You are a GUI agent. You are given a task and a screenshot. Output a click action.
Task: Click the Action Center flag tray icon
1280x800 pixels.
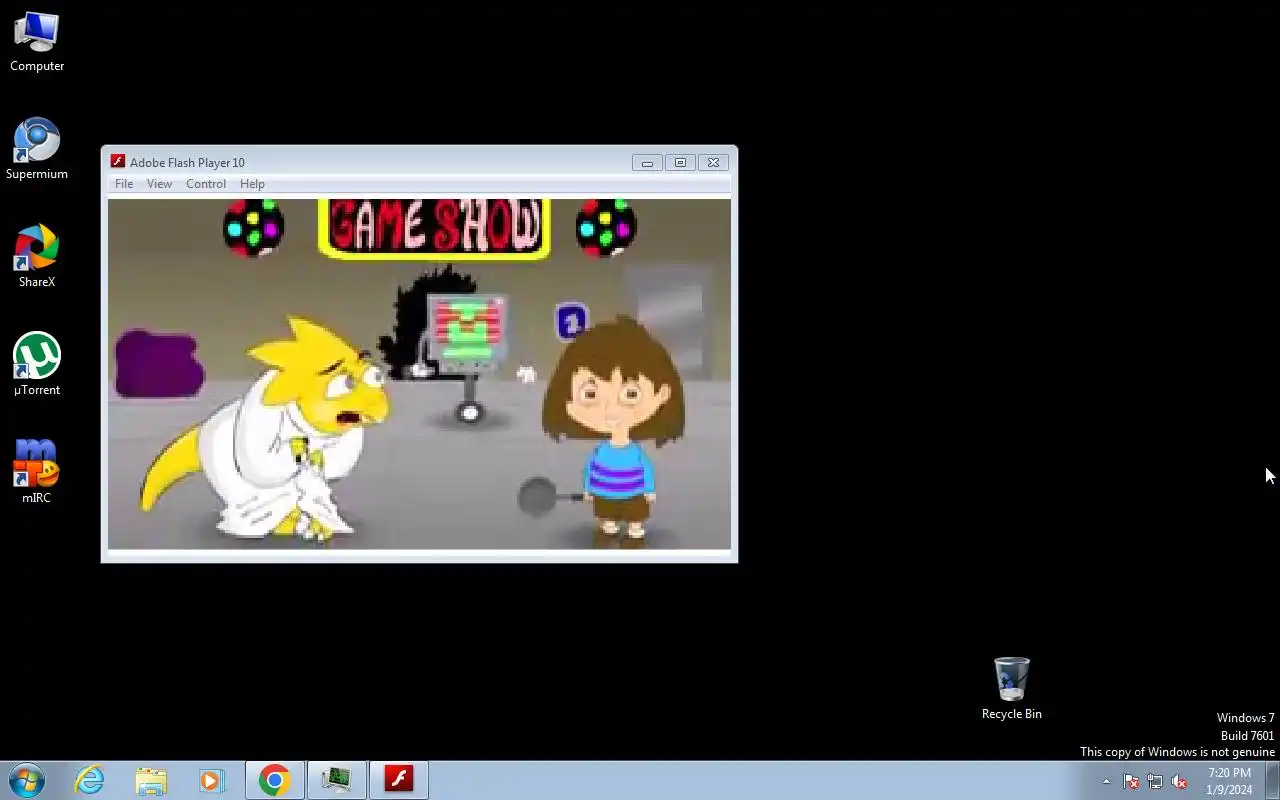click(1131, 782)
